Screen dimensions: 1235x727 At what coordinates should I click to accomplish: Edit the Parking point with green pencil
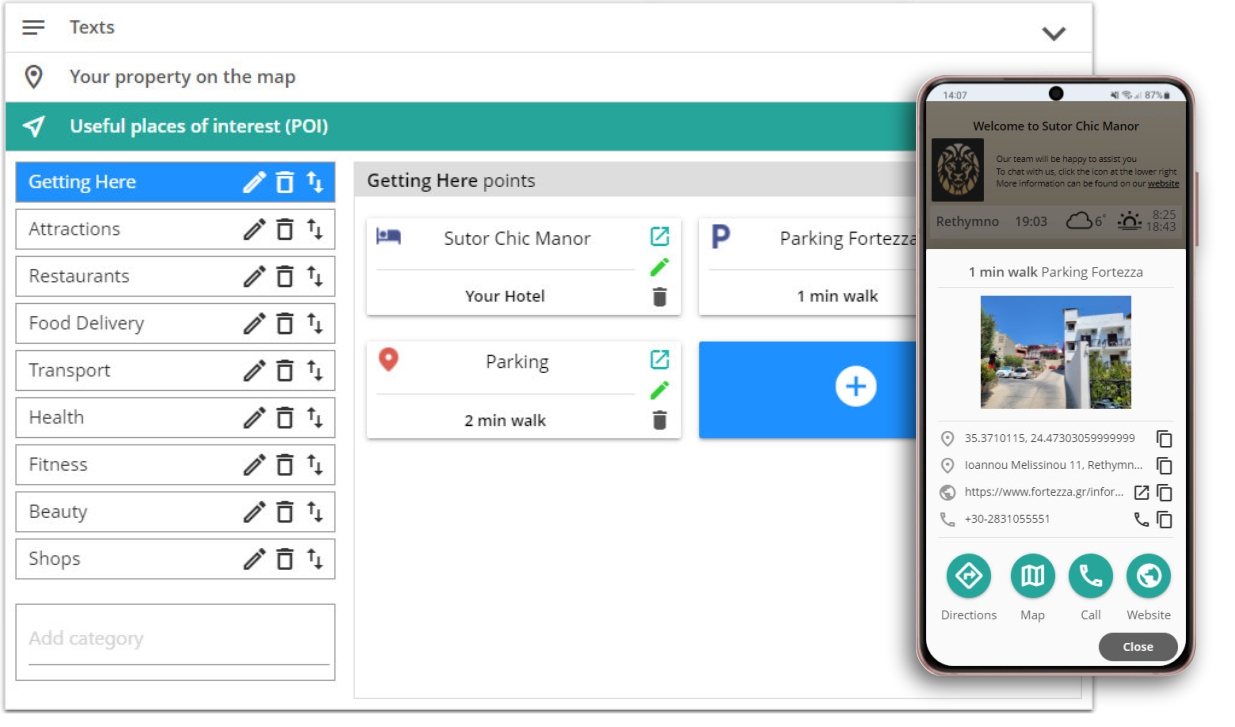[659, 390]
